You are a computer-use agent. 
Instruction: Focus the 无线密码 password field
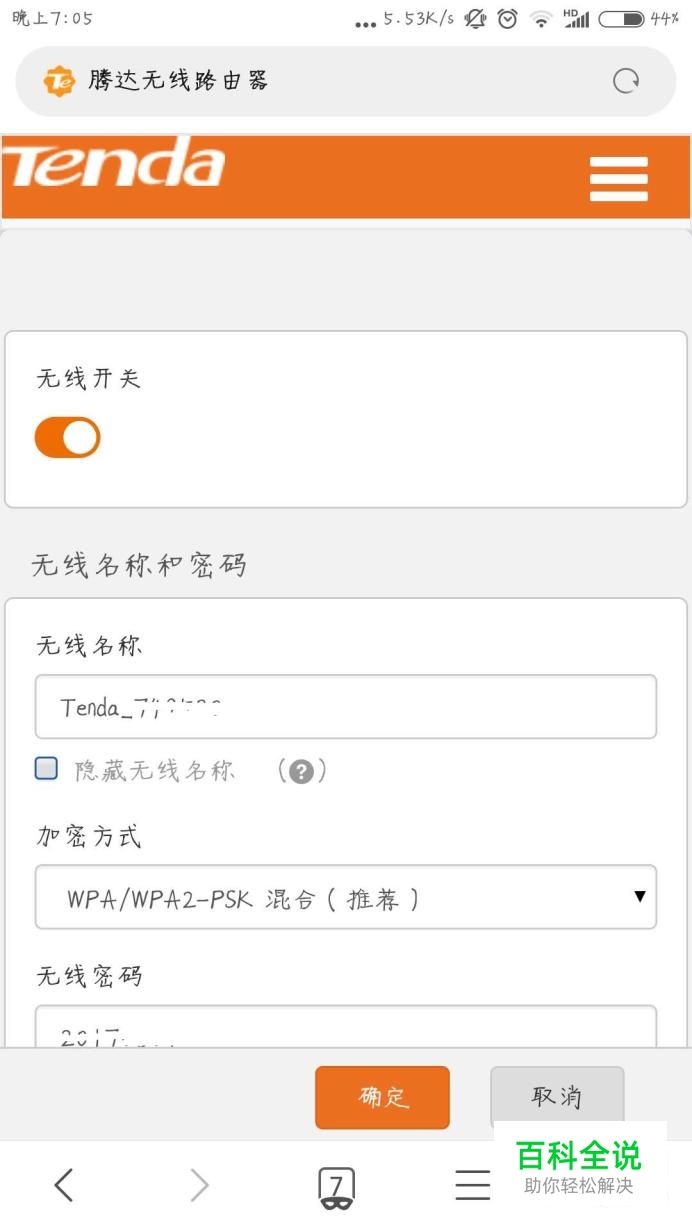[x=346, y=1026]
